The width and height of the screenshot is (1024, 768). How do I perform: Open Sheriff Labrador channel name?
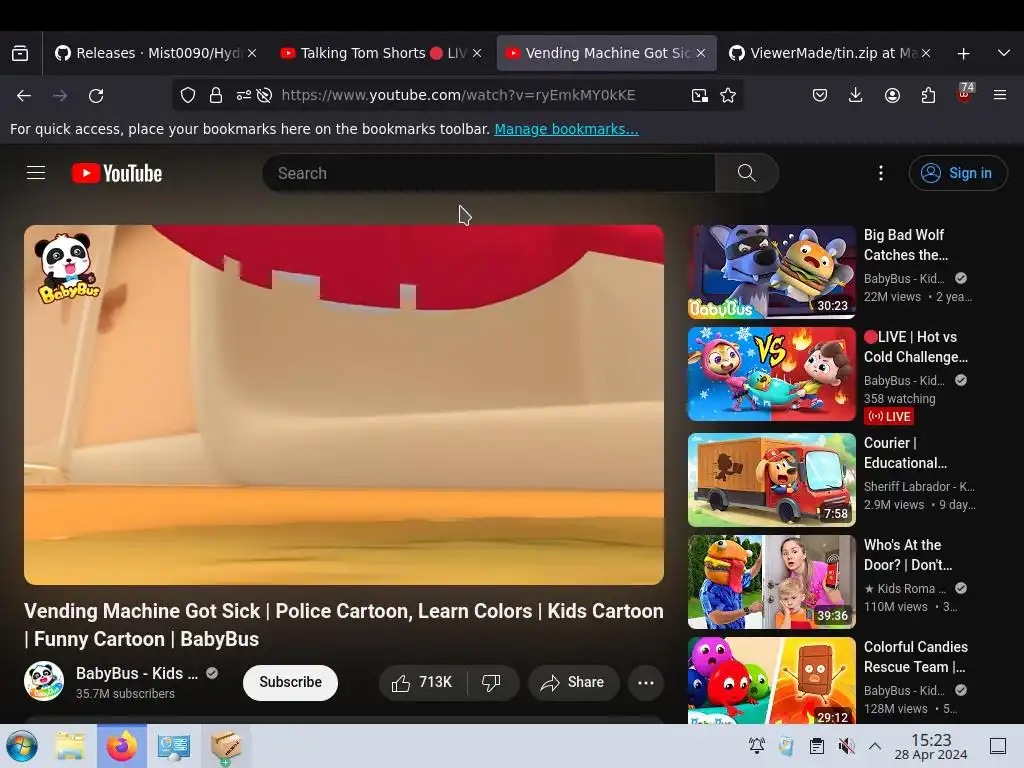click(919, 487)
